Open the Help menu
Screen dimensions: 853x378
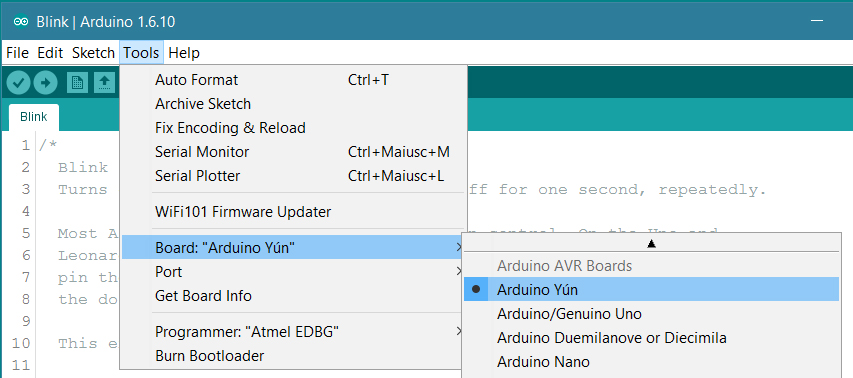[x=184, y=53]
